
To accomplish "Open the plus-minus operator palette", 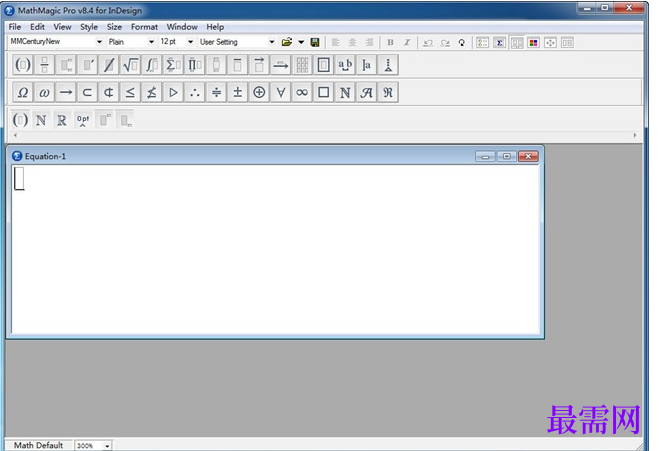I will [237, 92].
